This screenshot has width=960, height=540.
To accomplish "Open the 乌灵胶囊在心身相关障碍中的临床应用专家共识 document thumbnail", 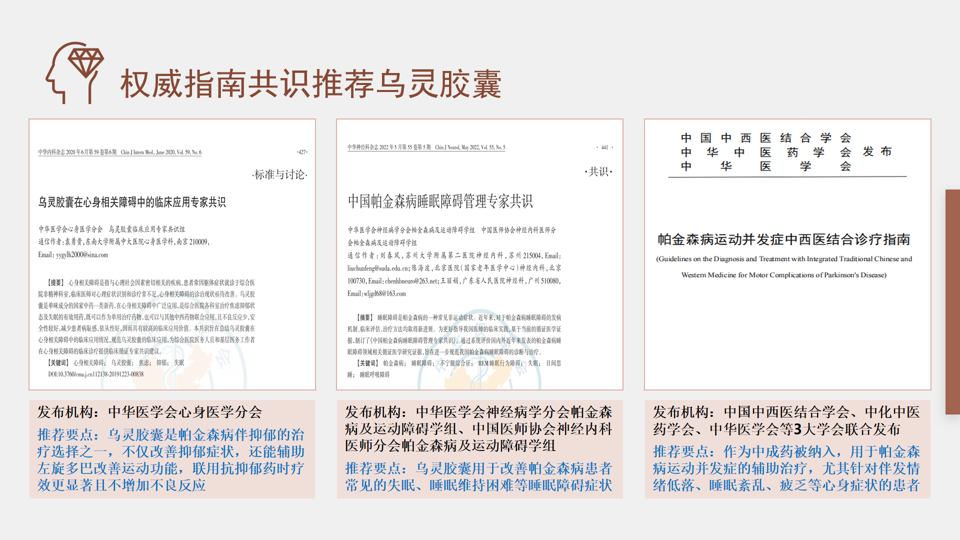I will (172, 254).
